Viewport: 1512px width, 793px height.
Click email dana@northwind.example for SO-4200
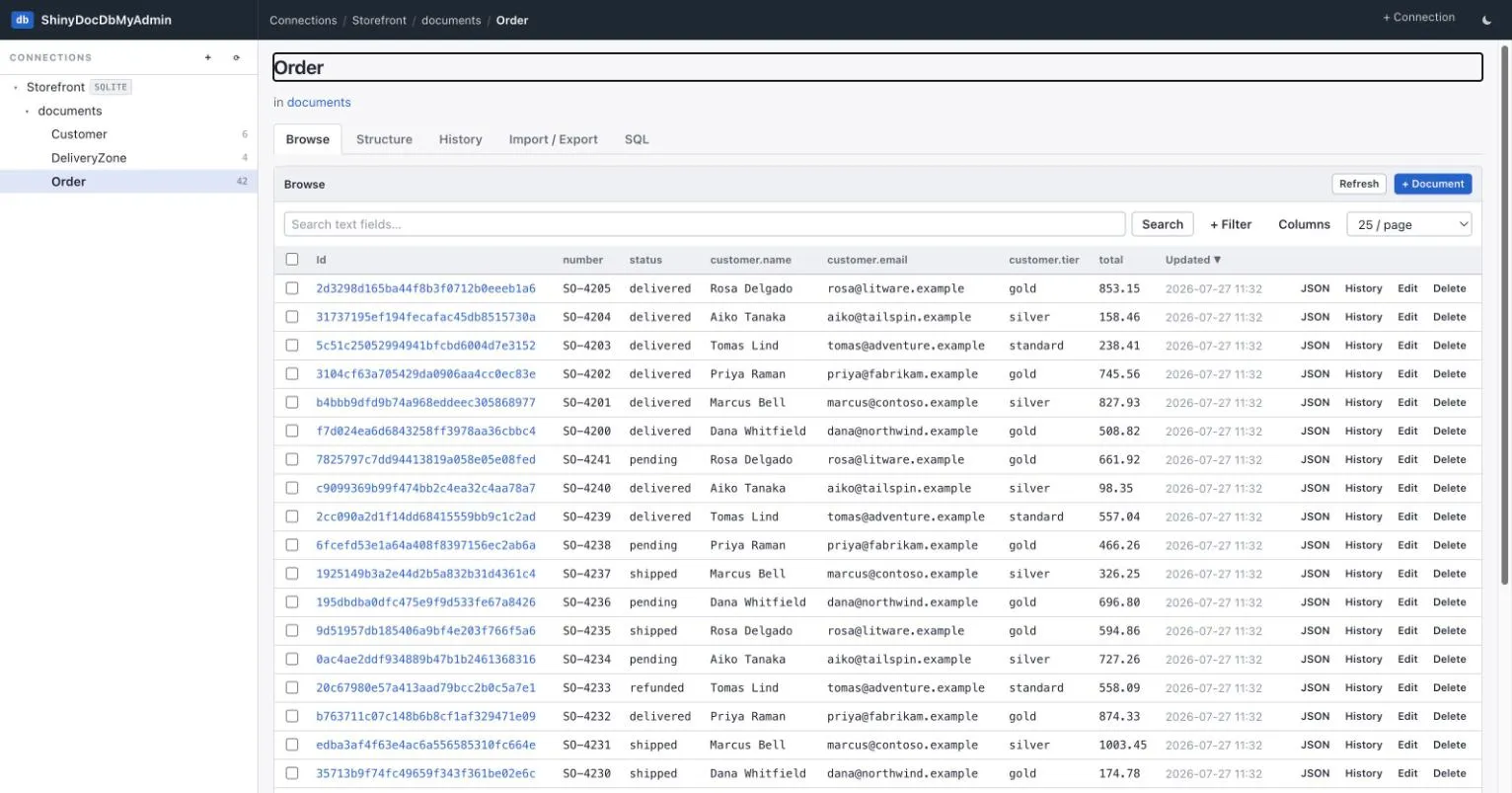[902, 431]
